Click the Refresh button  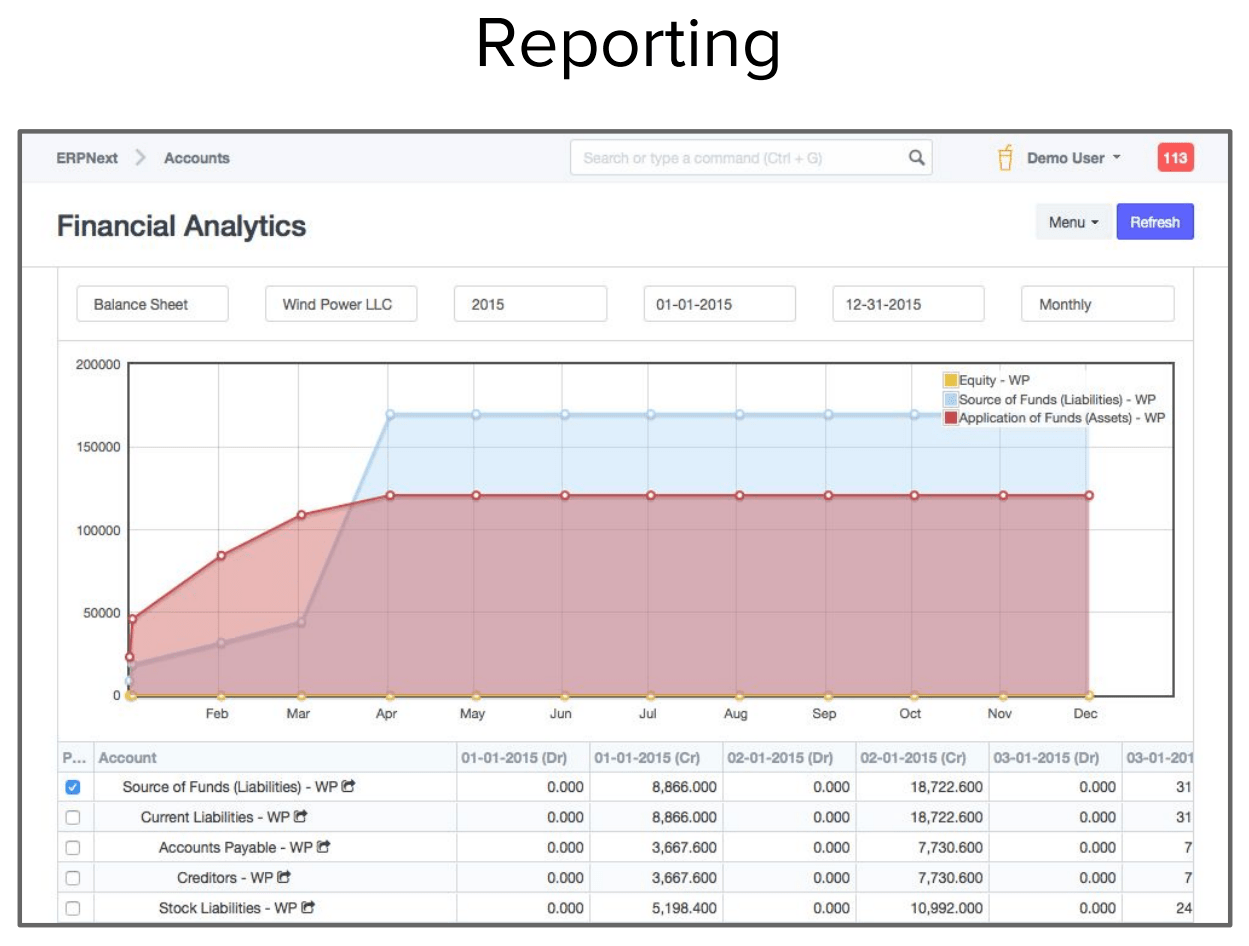click(1155, 222)
